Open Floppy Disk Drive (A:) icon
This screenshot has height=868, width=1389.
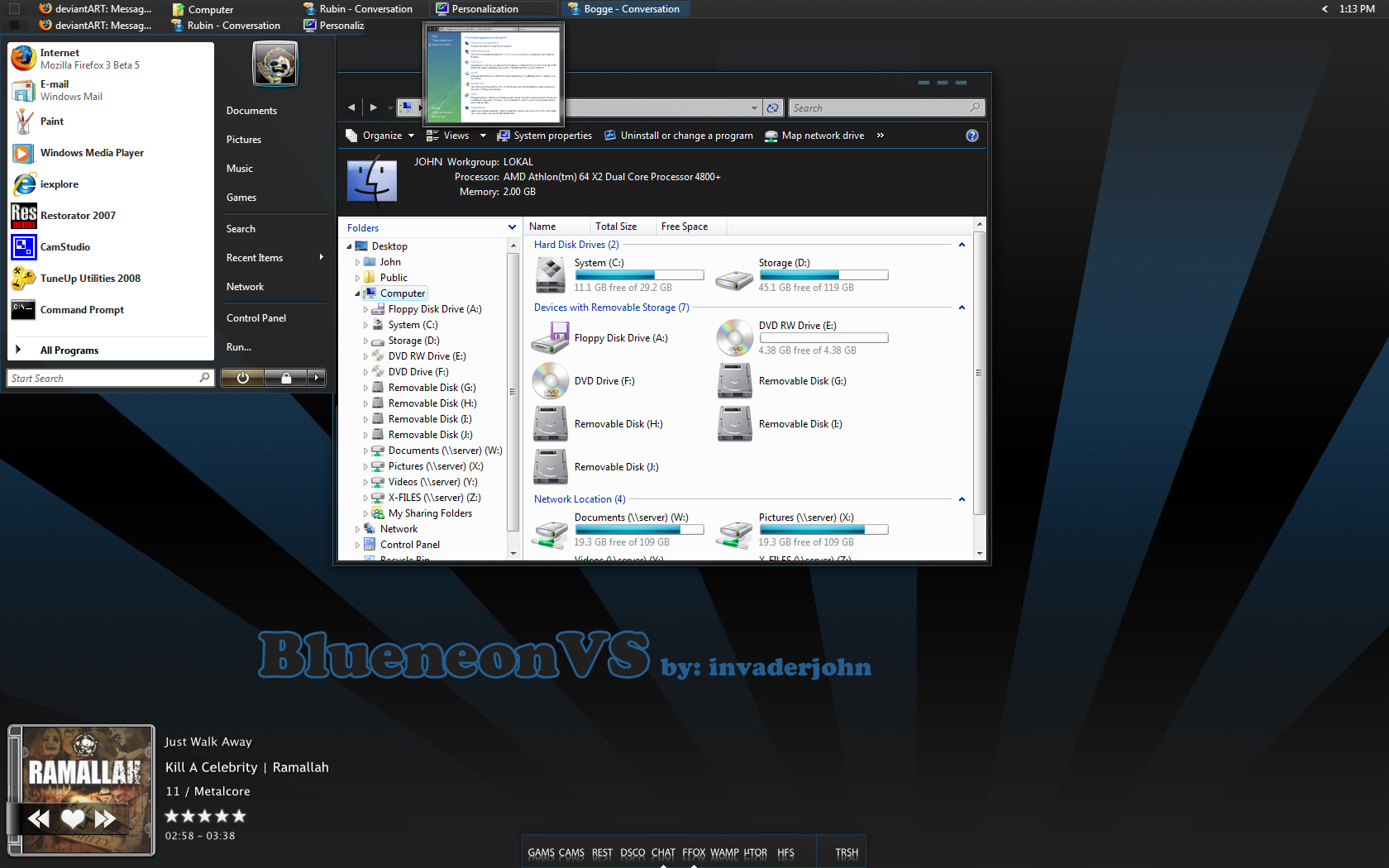[x=550, y=338]
